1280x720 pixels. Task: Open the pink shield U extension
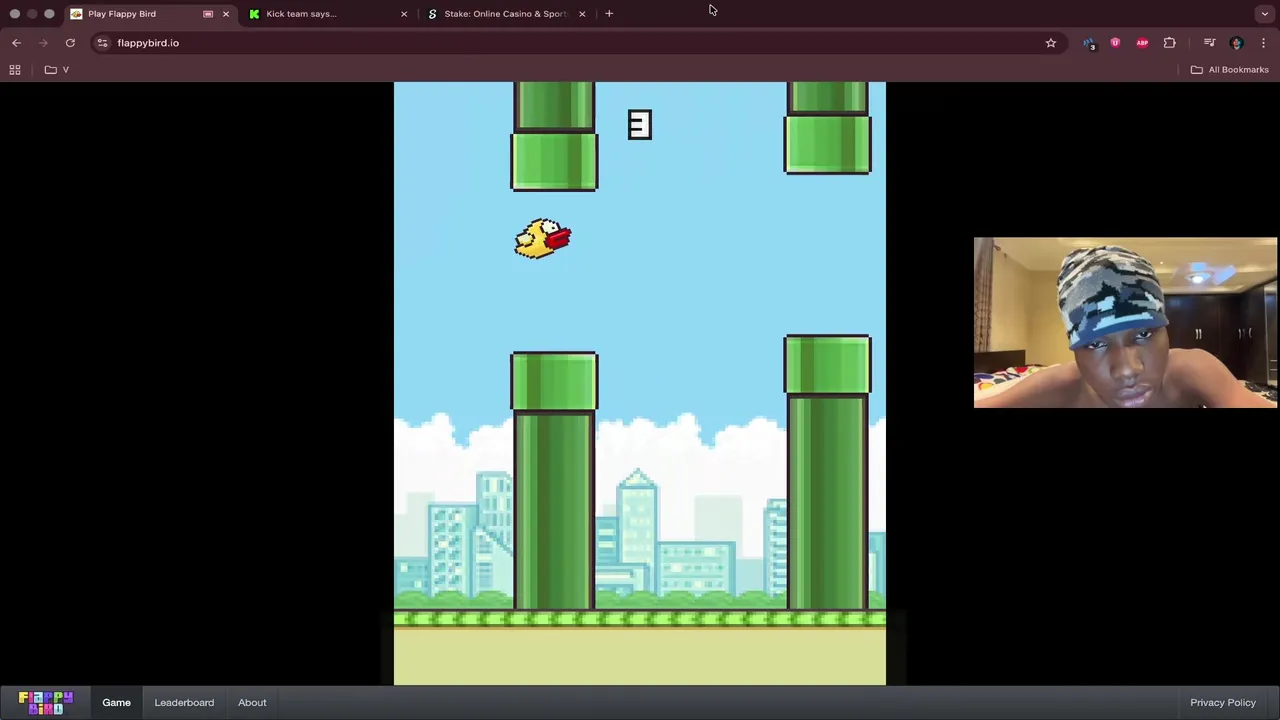(1115, 43)
